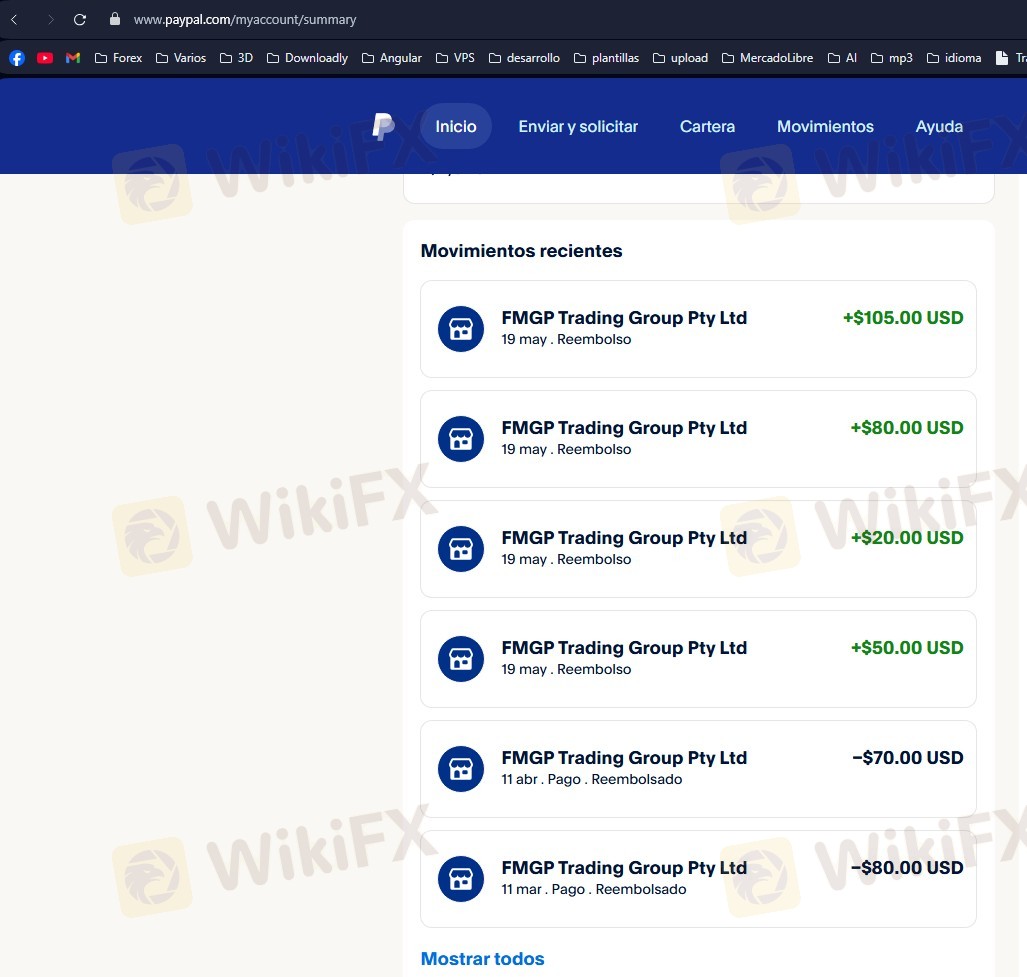Screen dimensions: 1027x977
Task: Click the +$105.00 USD amount
Action: coord(903,318)
